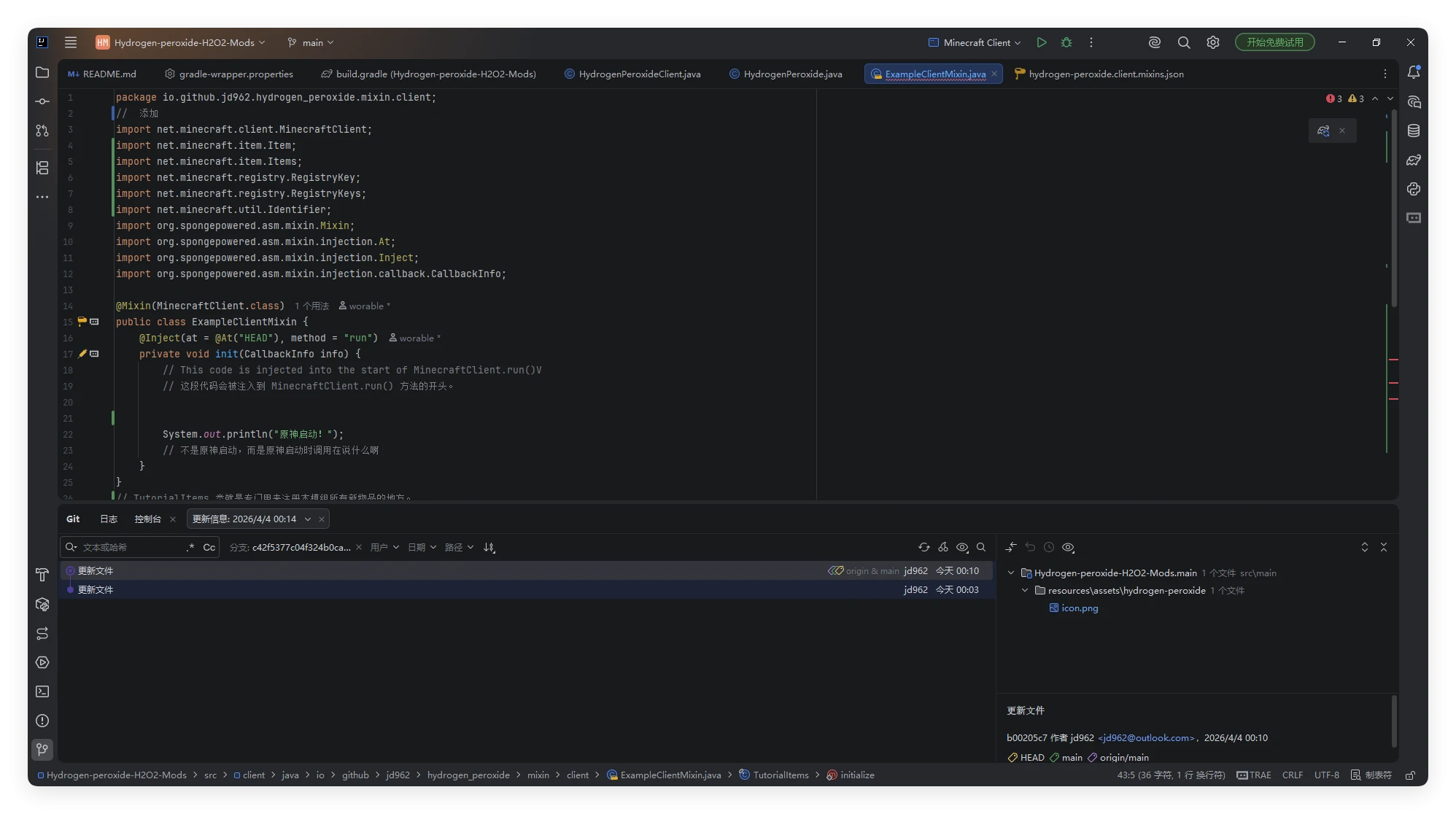Run the Minecraft Client configuration
Viewport: 1456px width, 814px height.
tap(1042, 42)
